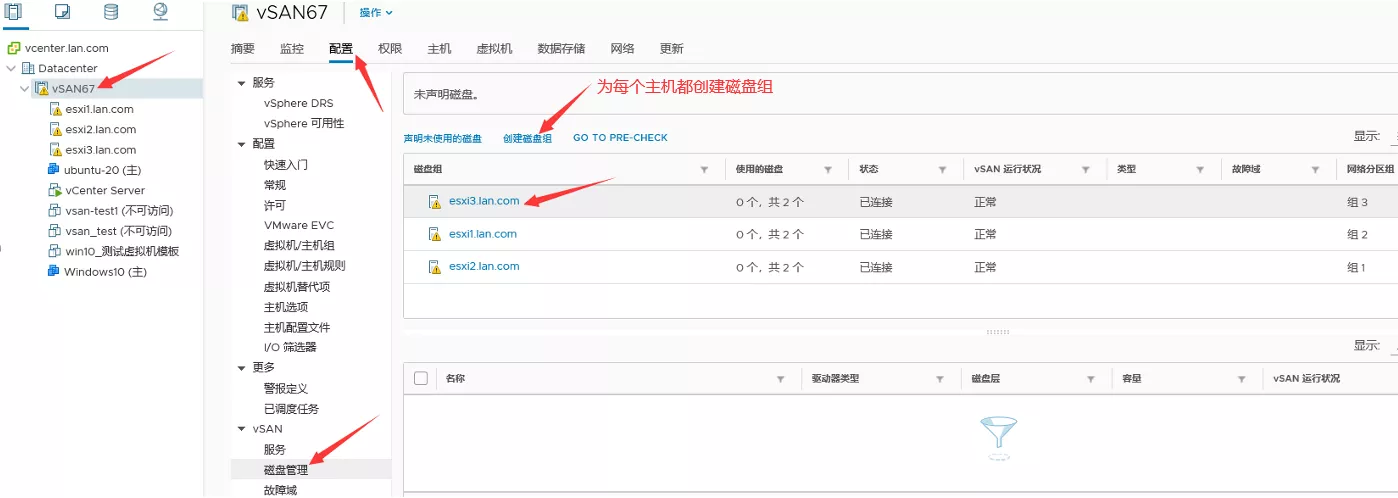
Task: Select 磁盘管理 under vSAN settings
Action: pyautogui.click(x=285, y=470)
